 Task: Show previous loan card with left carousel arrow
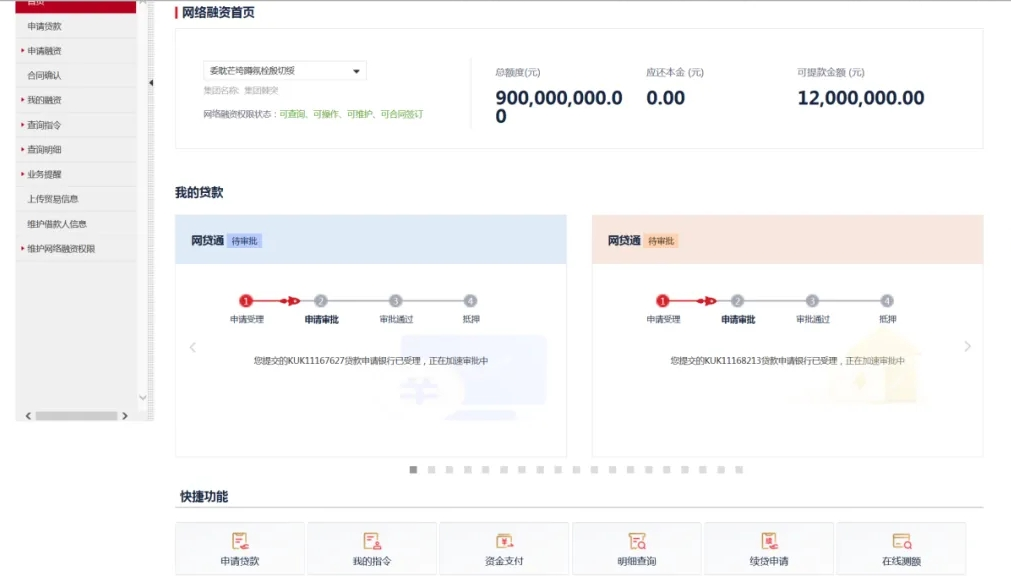pos(192,347)
